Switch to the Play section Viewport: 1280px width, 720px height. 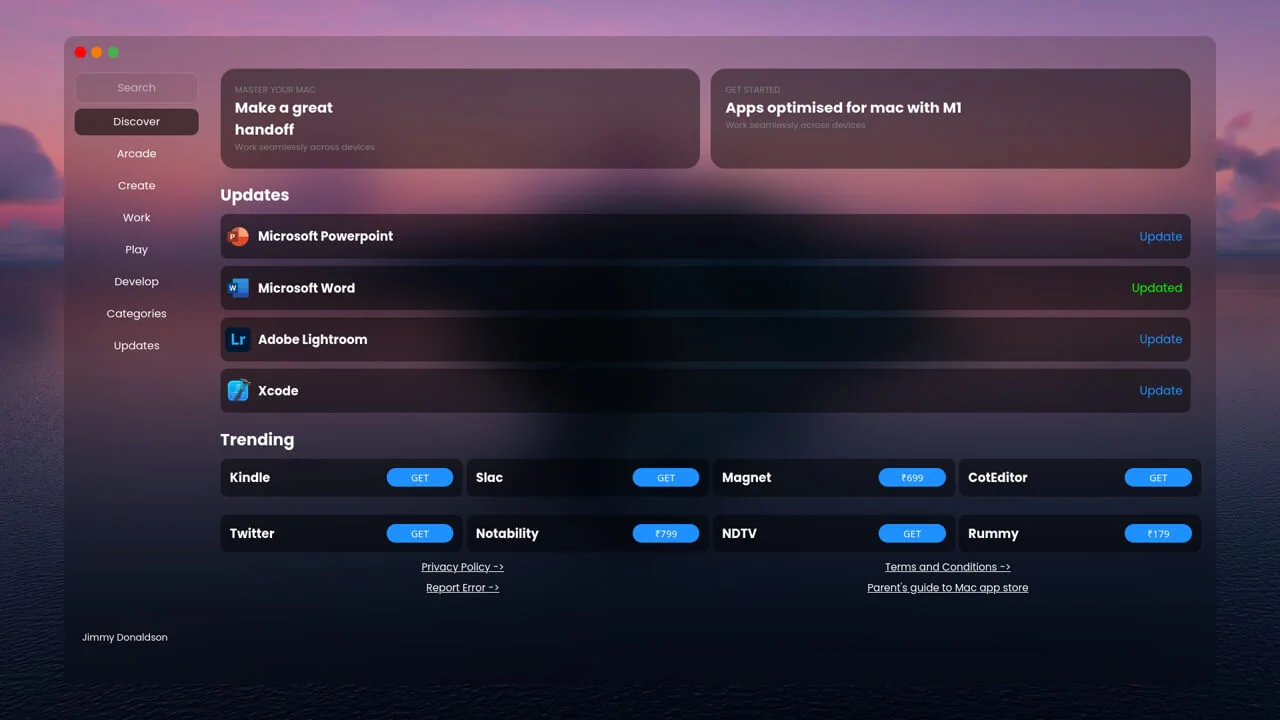point(136,250)
